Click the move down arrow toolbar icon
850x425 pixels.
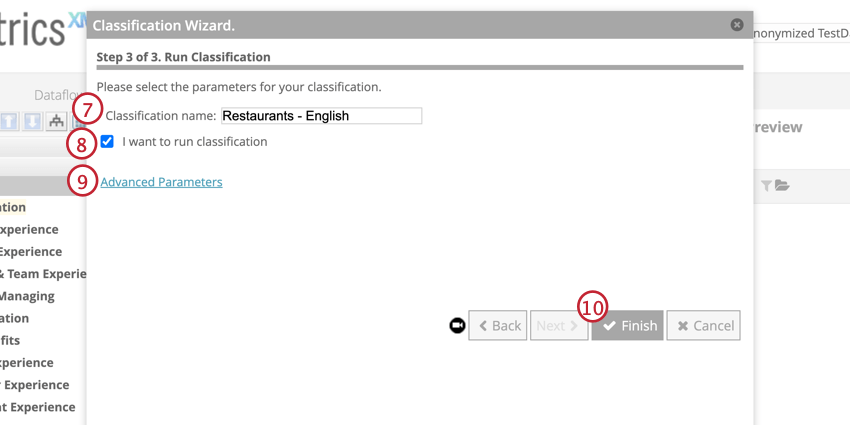[32, 121]
